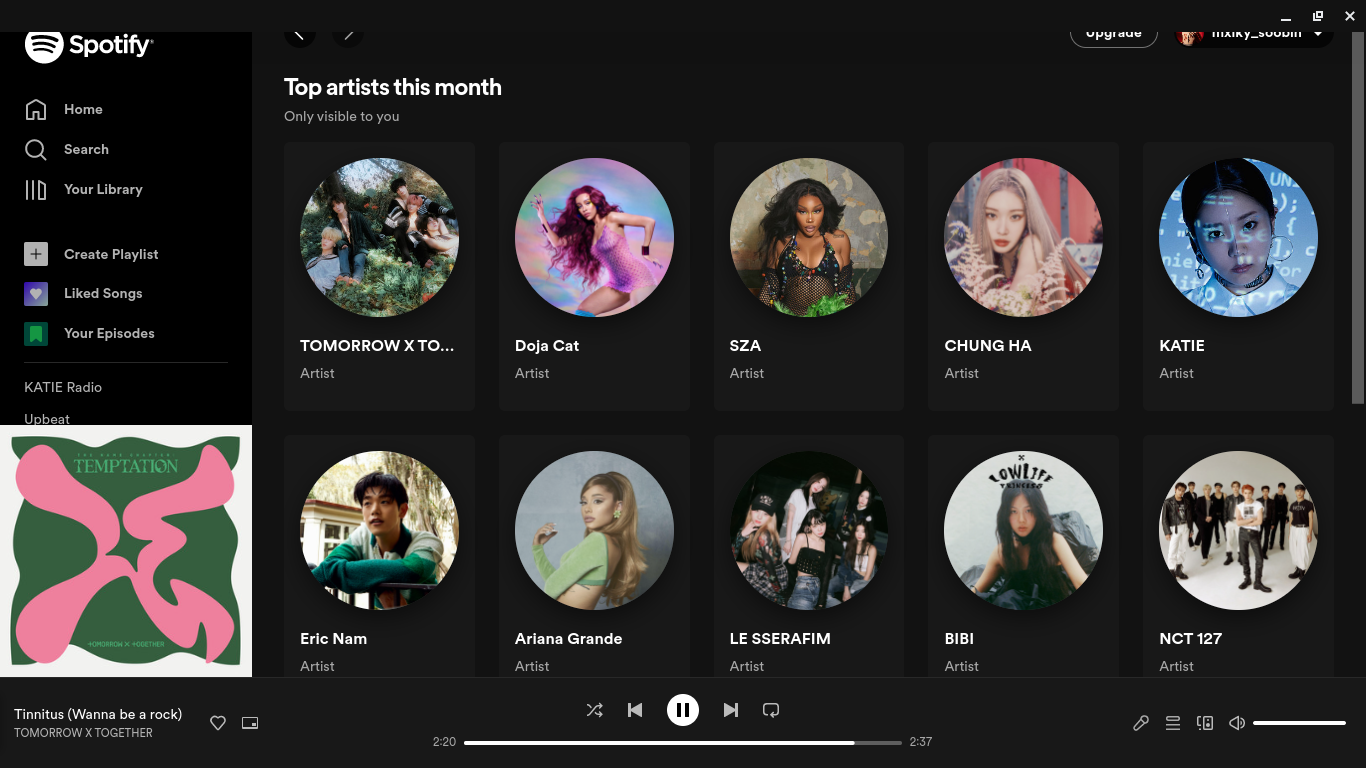Skip to the next track
The width and height of the screenshot is (1366, 768).
pyautogui.click(x=731, y=710)
